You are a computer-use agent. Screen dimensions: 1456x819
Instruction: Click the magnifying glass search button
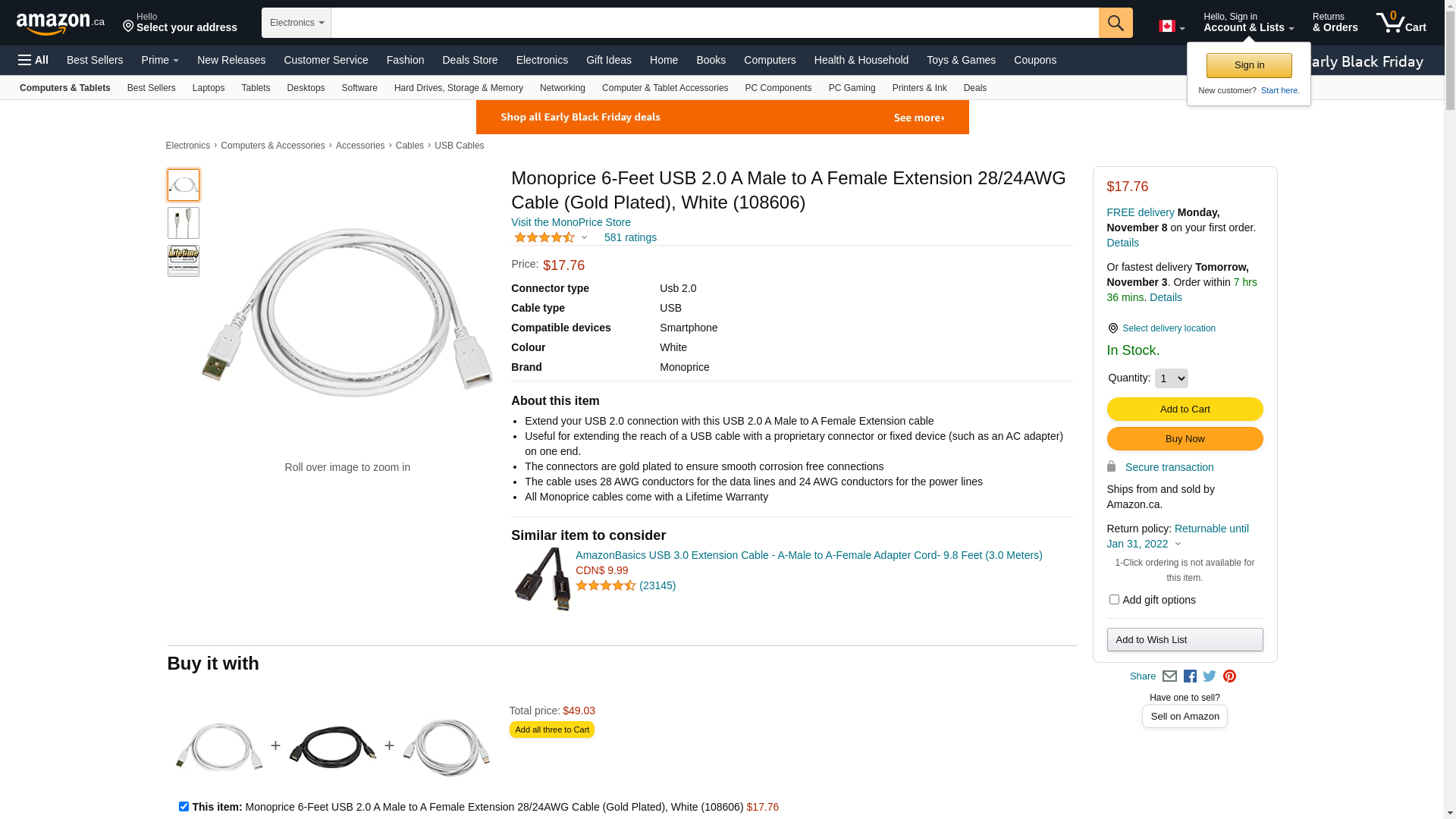point(1115,23)
